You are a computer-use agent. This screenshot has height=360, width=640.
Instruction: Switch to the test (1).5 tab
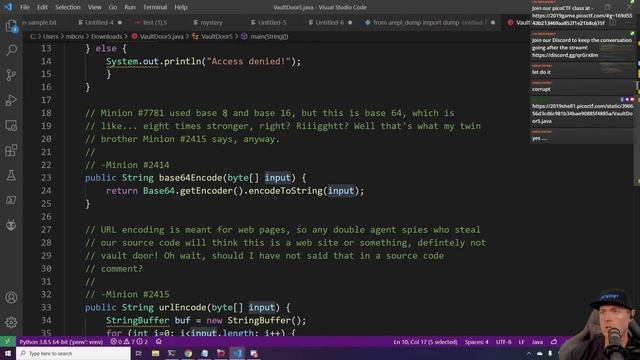(155, 22)
